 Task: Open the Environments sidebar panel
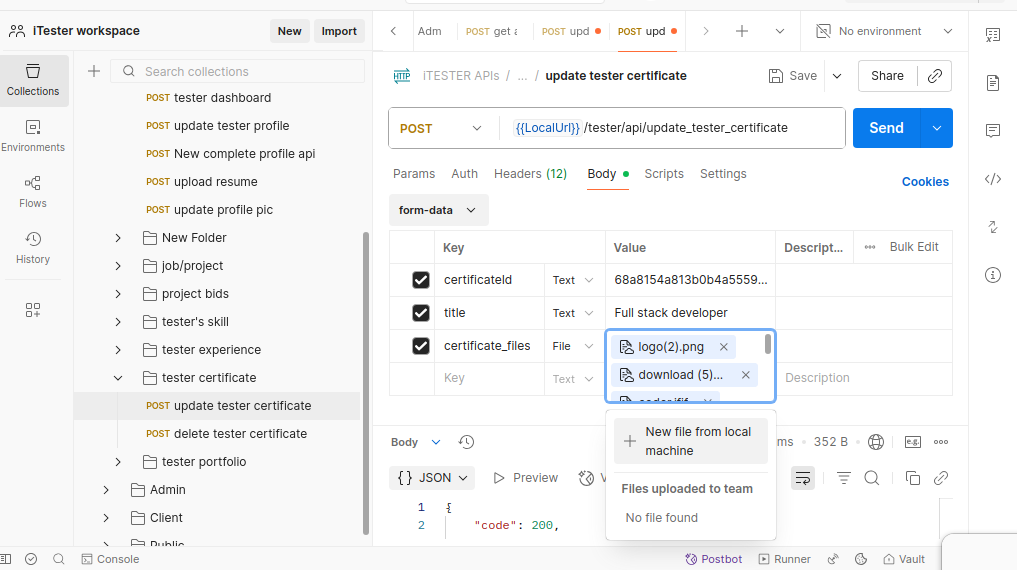pyautogui.click(x=33, y=135)
